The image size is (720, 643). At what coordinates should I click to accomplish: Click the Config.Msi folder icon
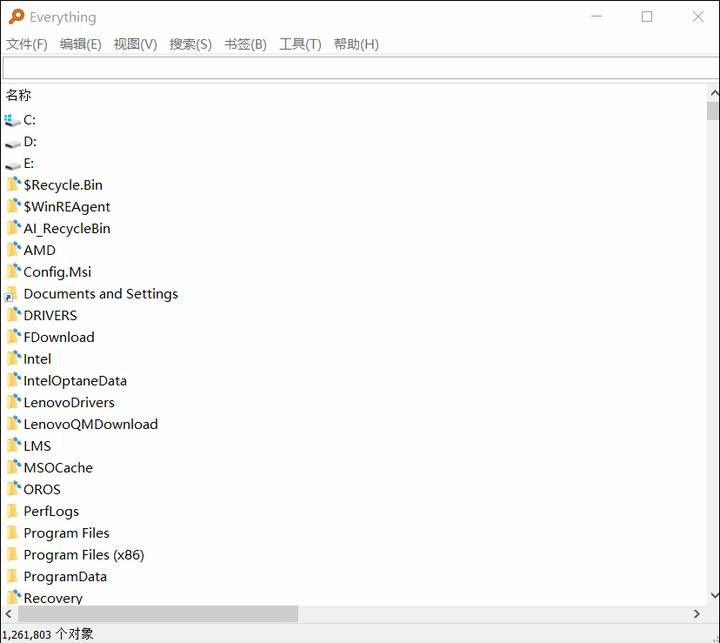click(14, 271)
